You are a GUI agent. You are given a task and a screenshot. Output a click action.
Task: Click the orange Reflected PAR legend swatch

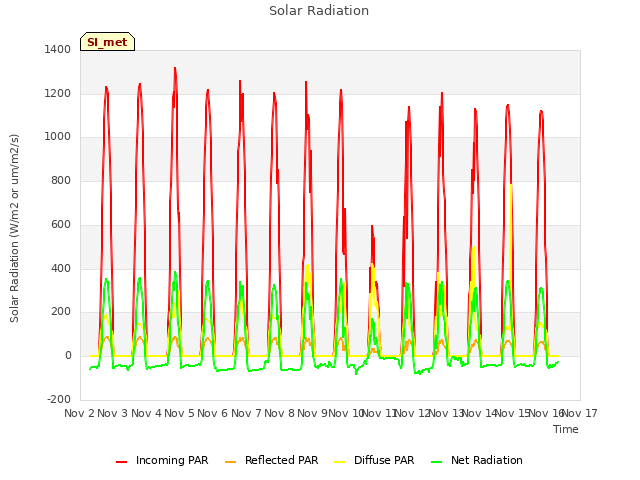point(231,461)
